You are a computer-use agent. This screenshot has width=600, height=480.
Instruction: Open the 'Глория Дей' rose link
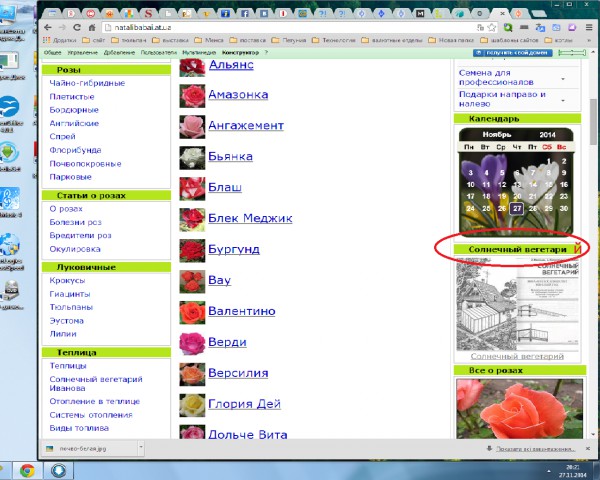(245, 404)
